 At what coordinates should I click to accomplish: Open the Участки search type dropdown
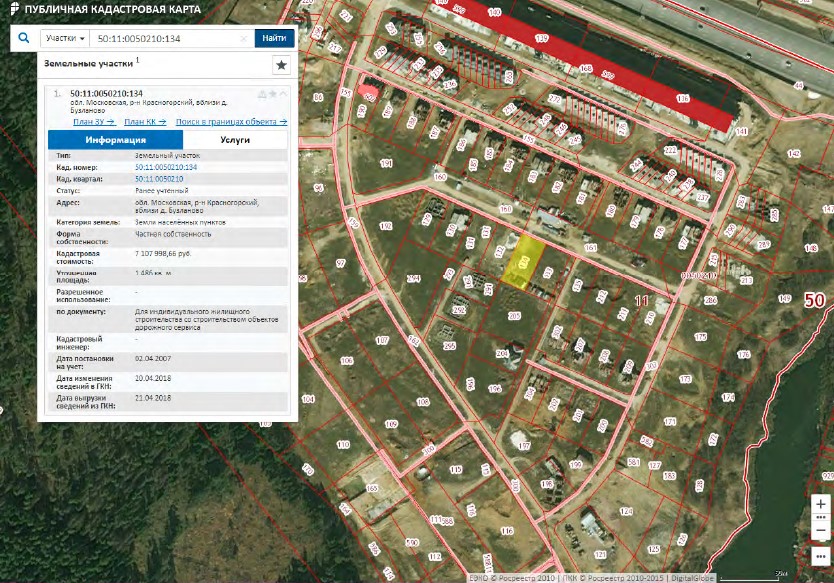(x=66, y=38)
